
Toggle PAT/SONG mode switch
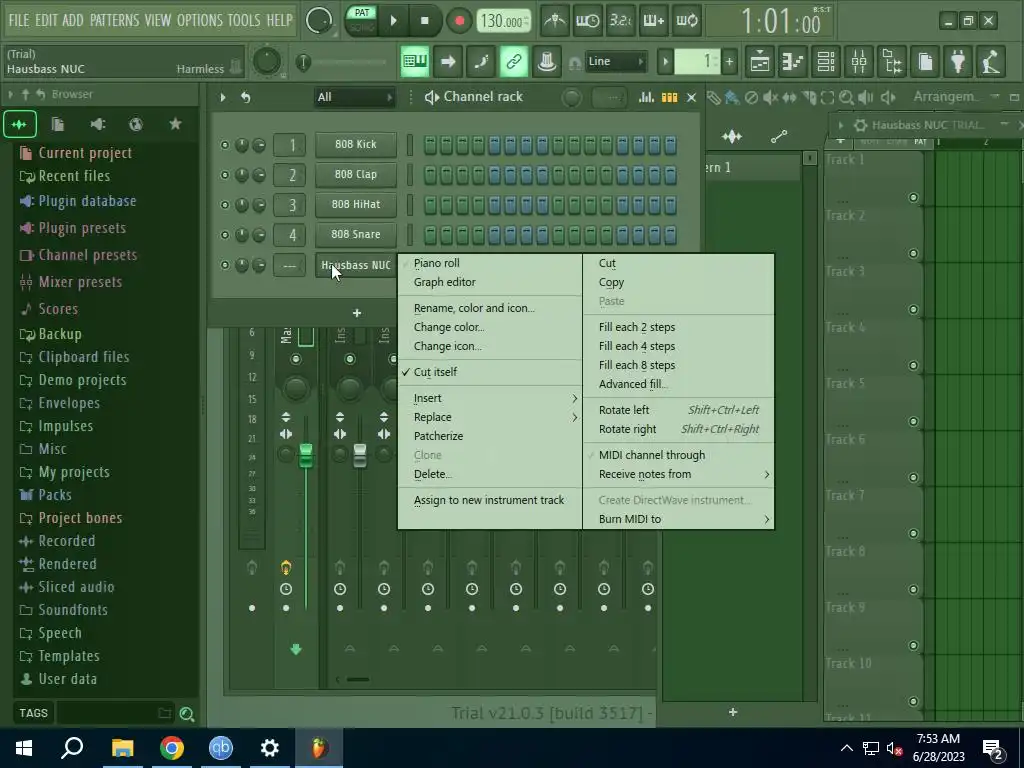click(362, 20)
